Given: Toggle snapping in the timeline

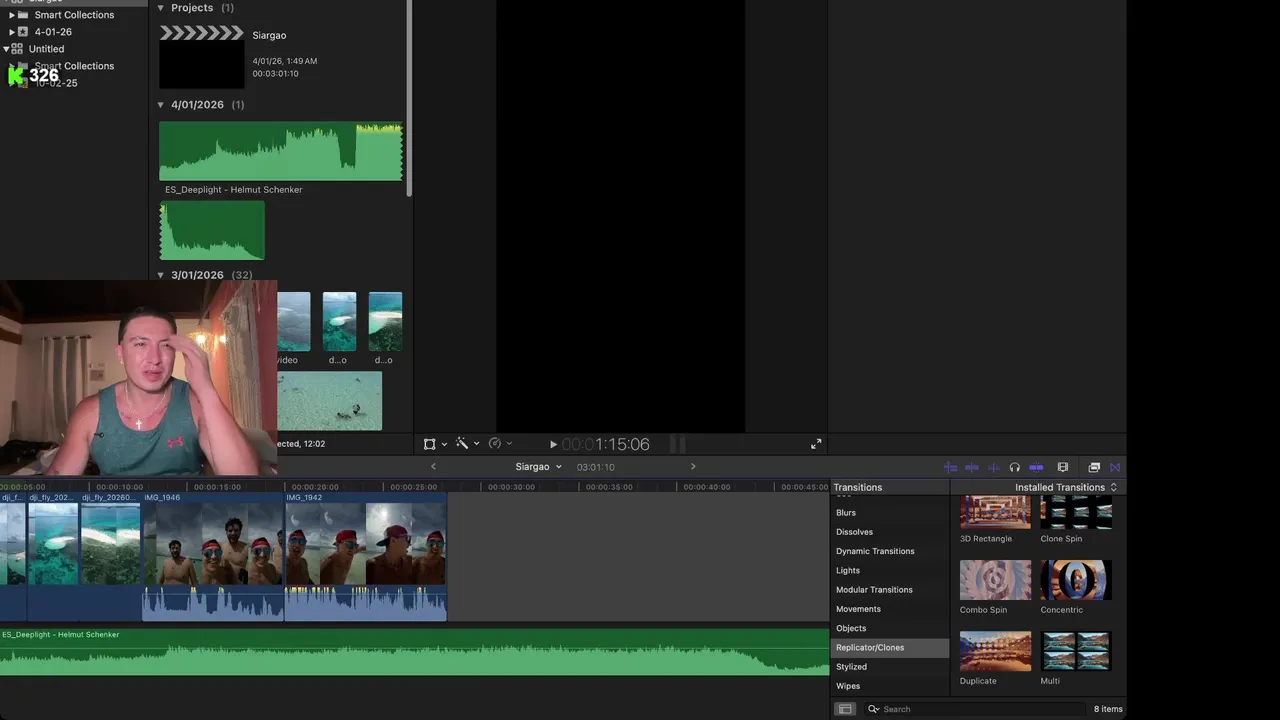Looking at the screenshot, I should pyautogui.click(x=1037, y=467).
